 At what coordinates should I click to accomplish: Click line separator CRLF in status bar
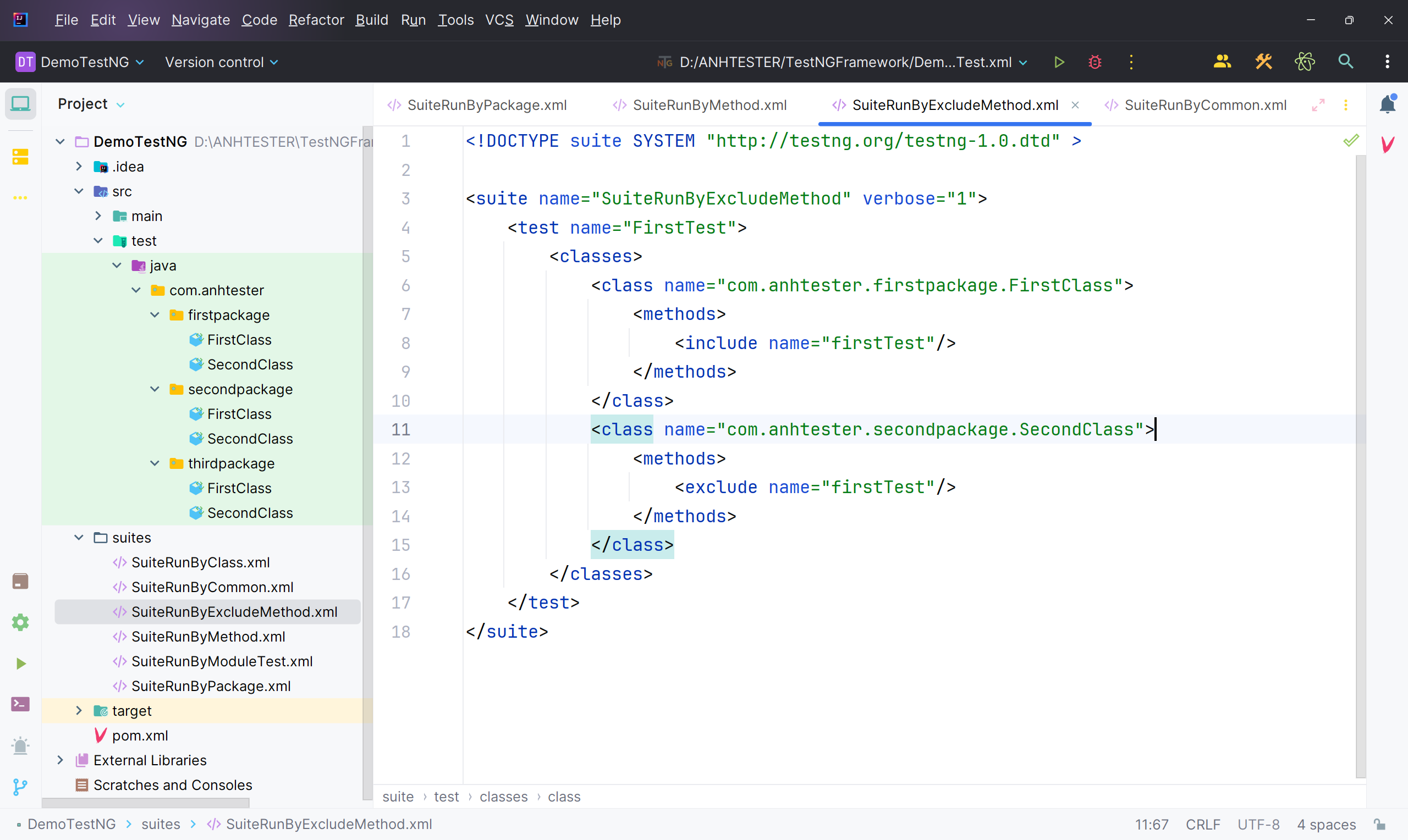pyautogui.click(x=1202, y=825)
